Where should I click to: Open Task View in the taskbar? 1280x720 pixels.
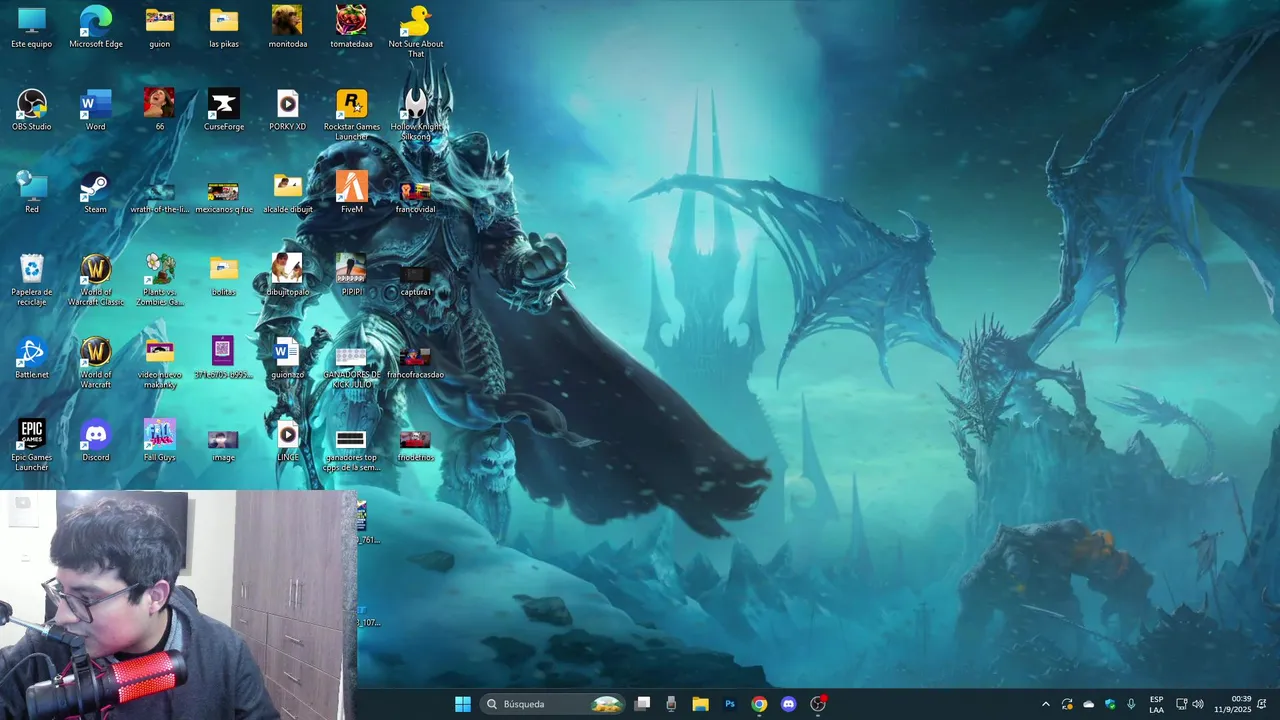pos(643,704)
